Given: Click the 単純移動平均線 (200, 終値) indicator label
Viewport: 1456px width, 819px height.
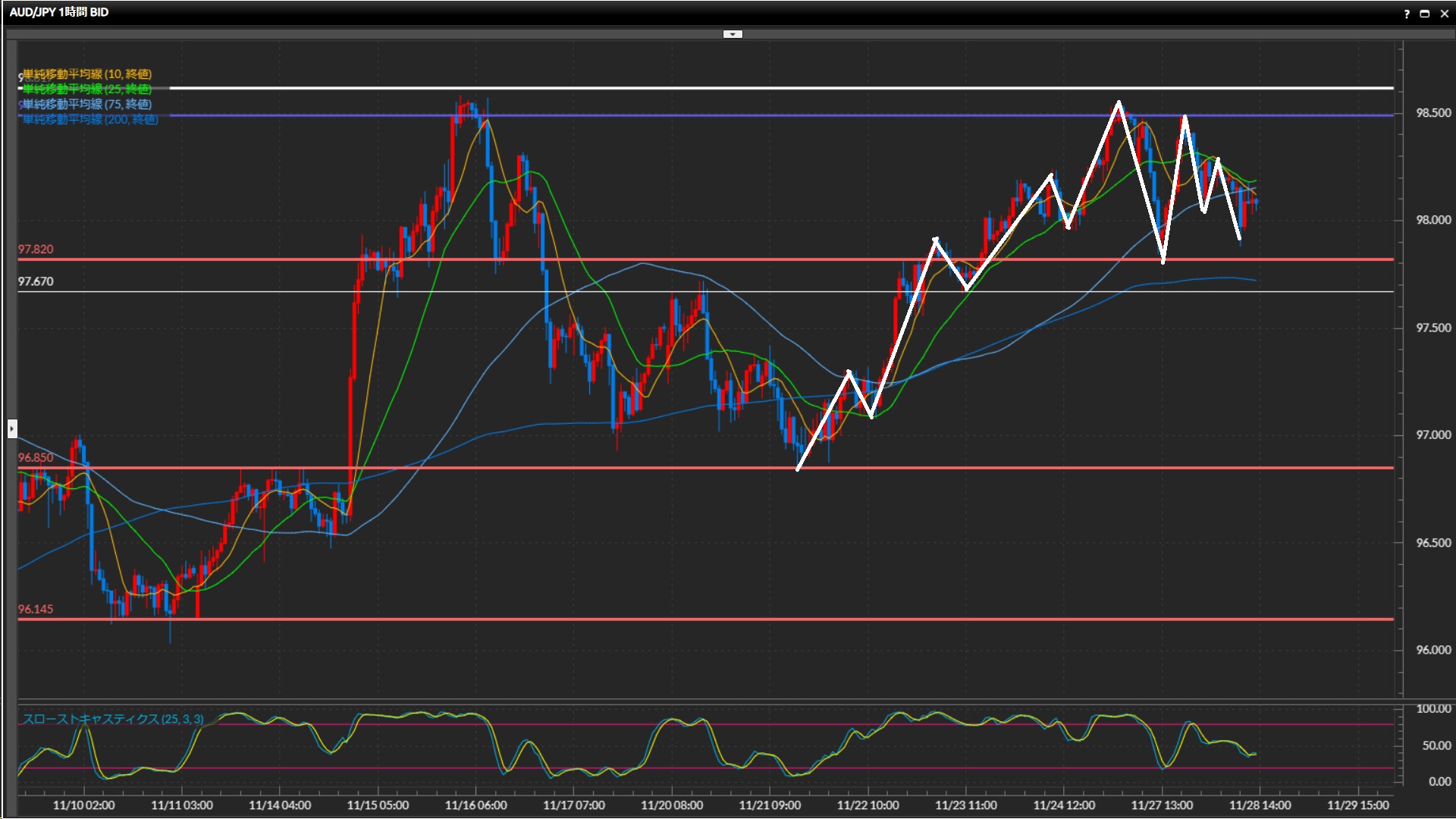Looking at the screenshot, I should tap(90, 119).
